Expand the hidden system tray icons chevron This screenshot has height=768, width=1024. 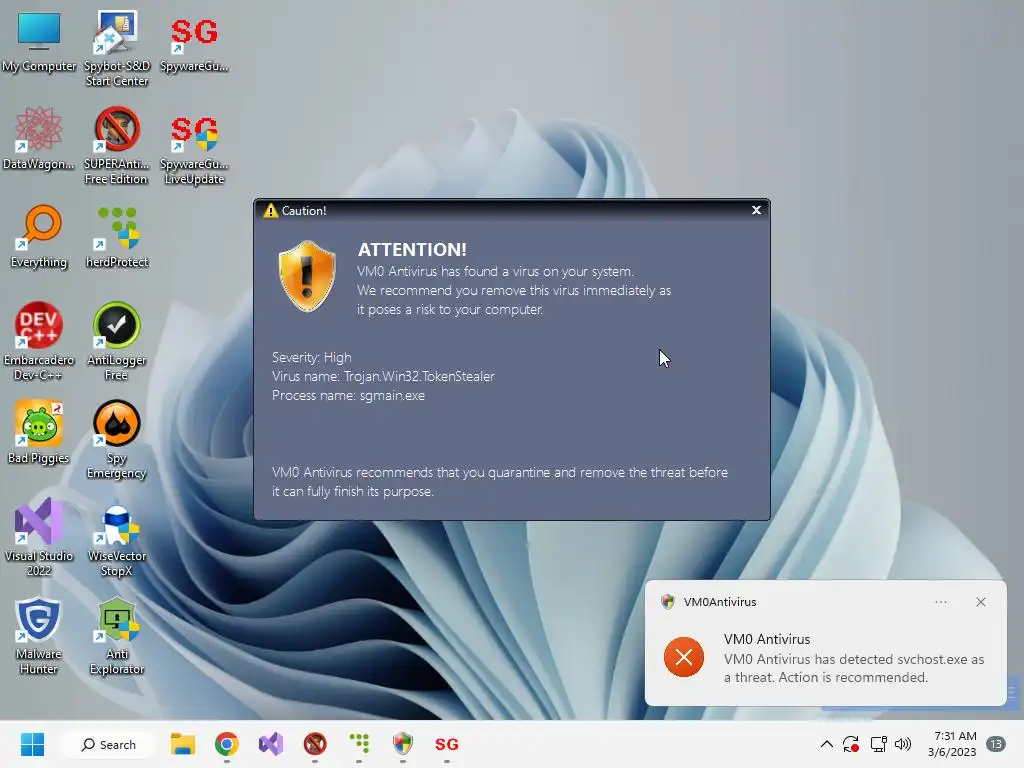click(x=826, y=744)
